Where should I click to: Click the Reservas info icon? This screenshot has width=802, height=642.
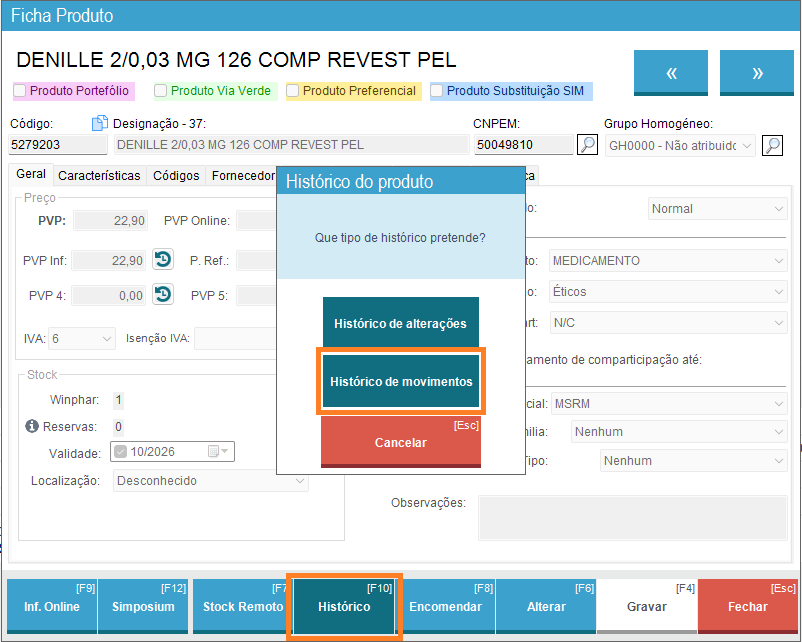(31, 427)
